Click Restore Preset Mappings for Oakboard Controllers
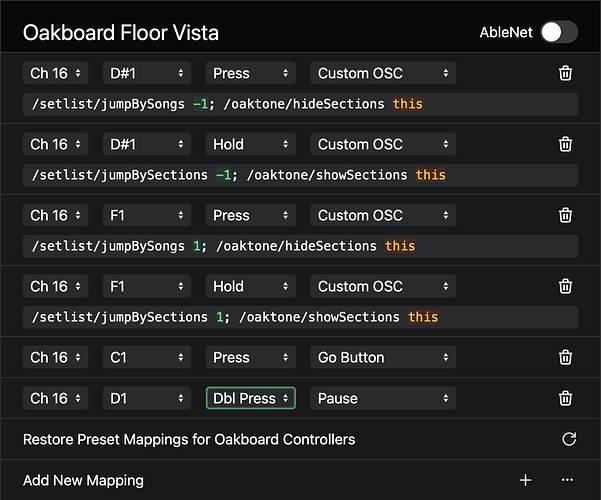The image size is (601, 500). tap(189, 439)
